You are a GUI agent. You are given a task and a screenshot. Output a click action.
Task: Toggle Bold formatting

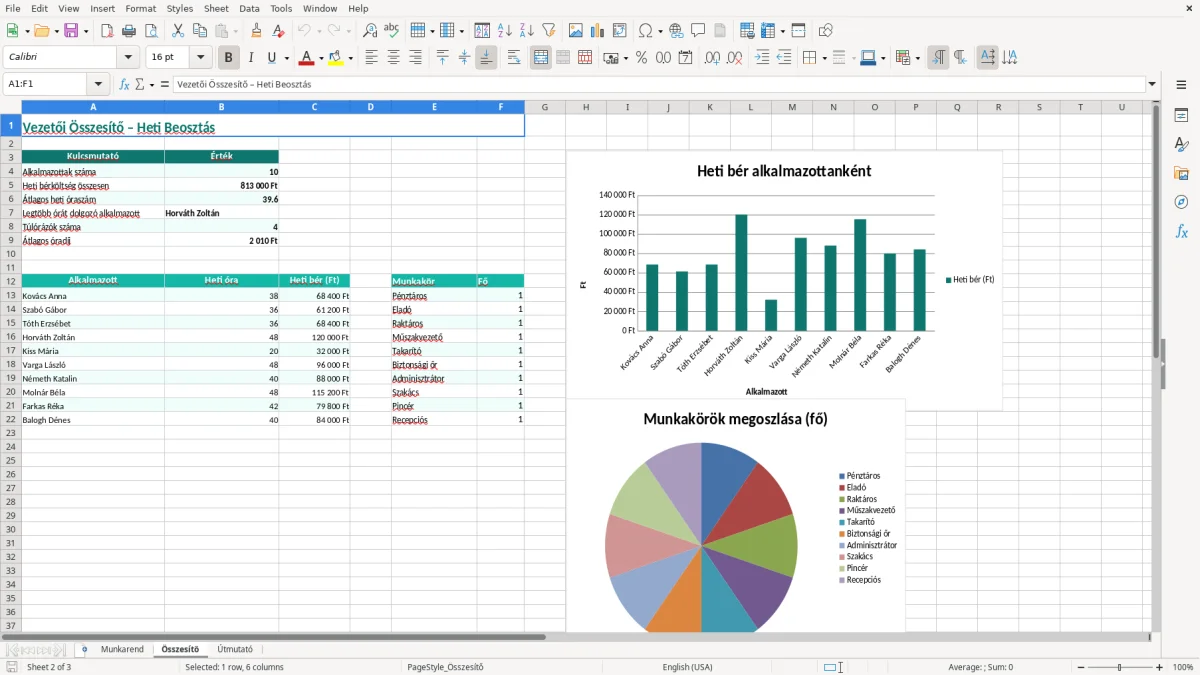click(x=229, y=58)
